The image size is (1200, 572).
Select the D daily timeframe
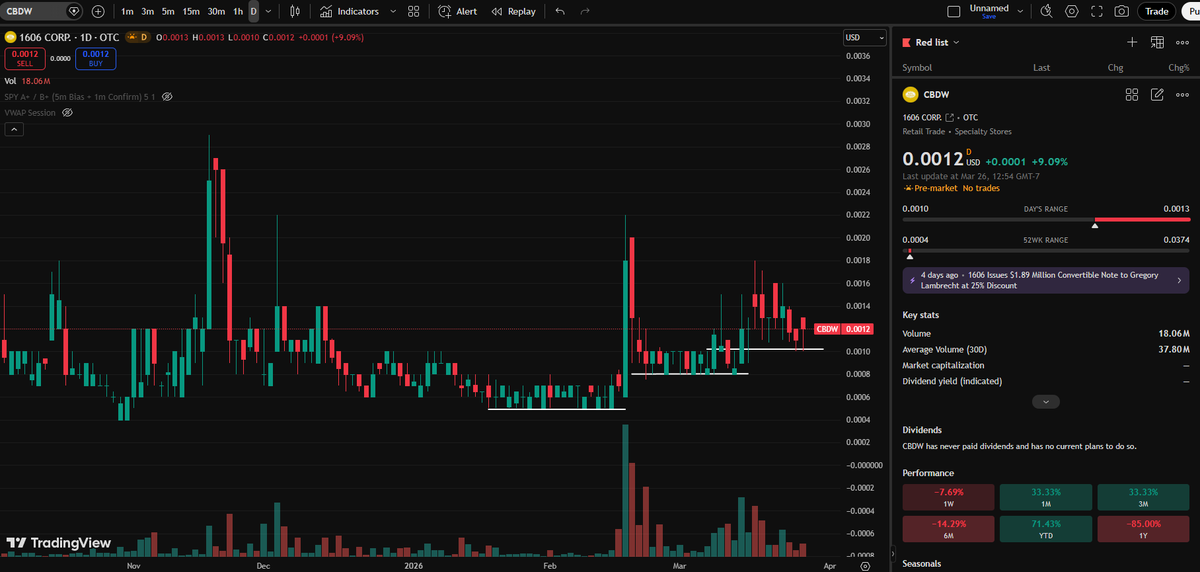[x=253, y=11]
